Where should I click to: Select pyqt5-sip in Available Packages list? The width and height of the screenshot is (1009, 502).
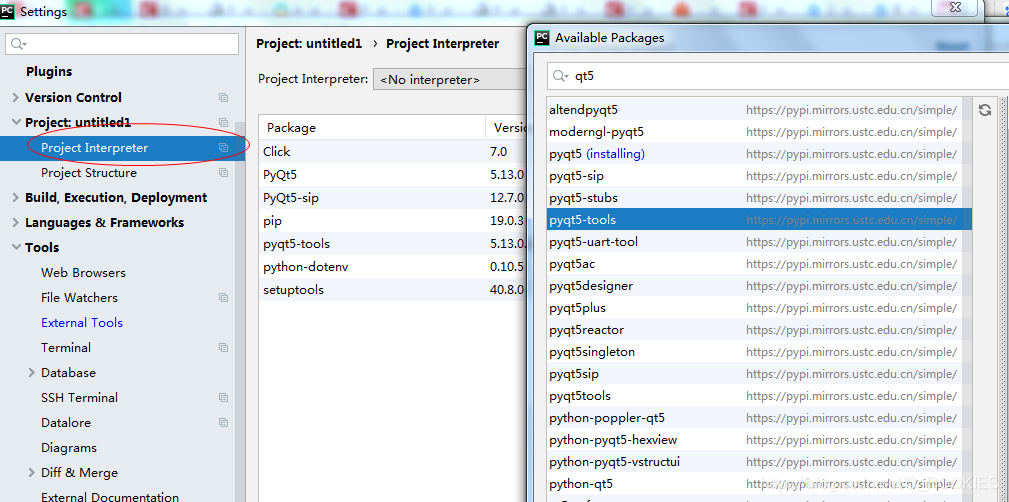pos(754,176)
